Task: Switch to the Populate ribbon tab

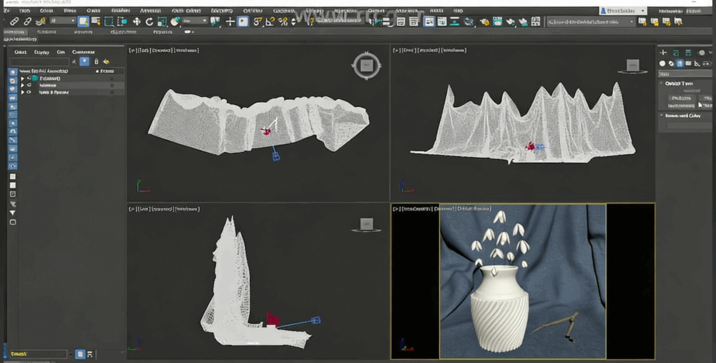Action: point(163,32)
